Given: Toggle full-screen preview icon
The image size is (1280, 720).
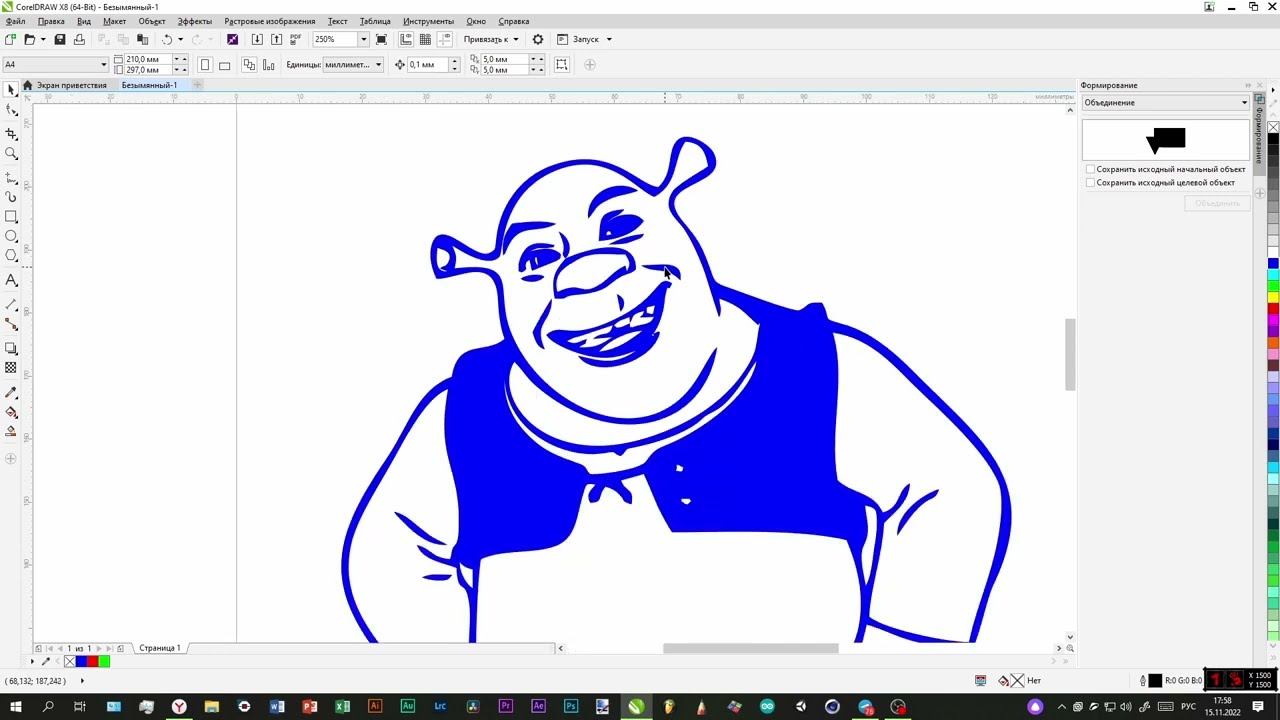Looking at the screenshot, I should [x=381, y=39].
